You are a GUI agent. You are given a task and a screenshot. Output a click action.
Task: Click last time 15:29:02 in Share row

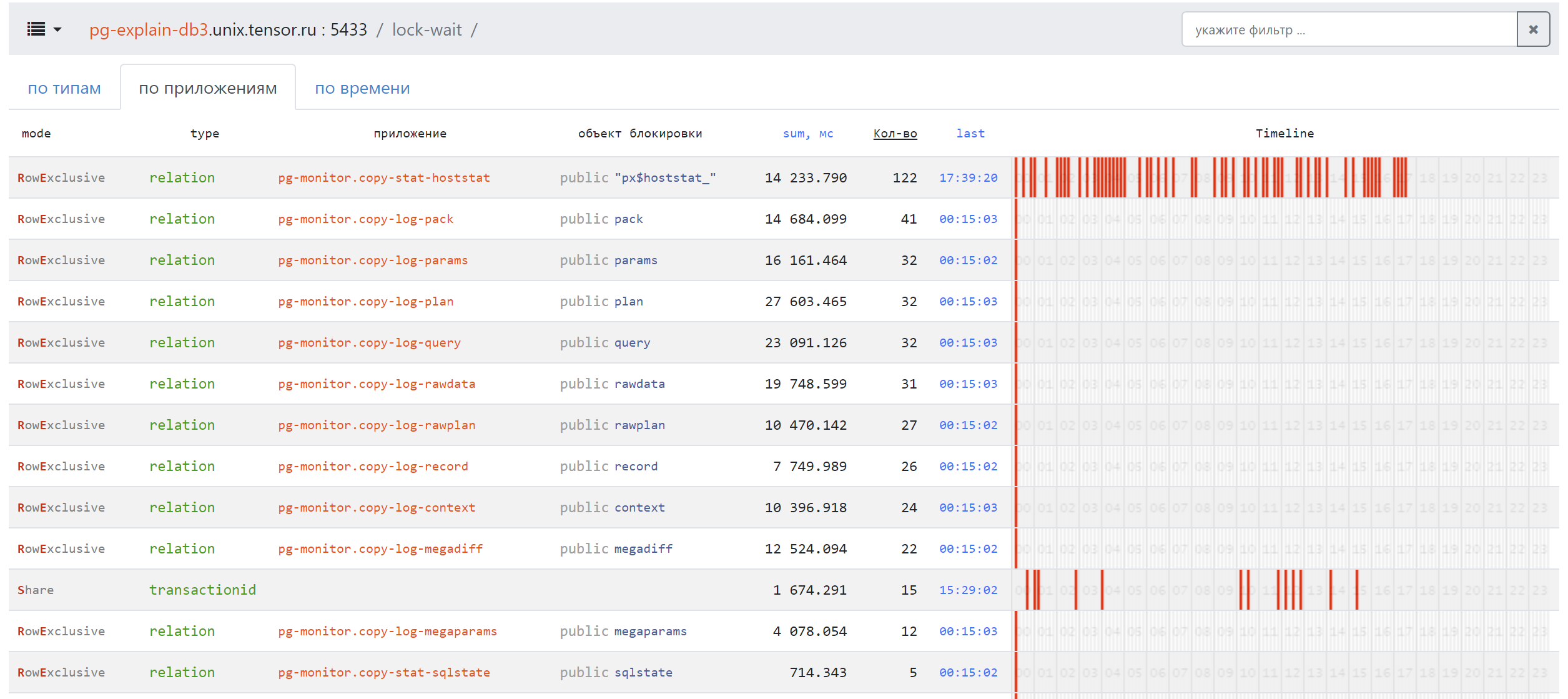[968, 590]
